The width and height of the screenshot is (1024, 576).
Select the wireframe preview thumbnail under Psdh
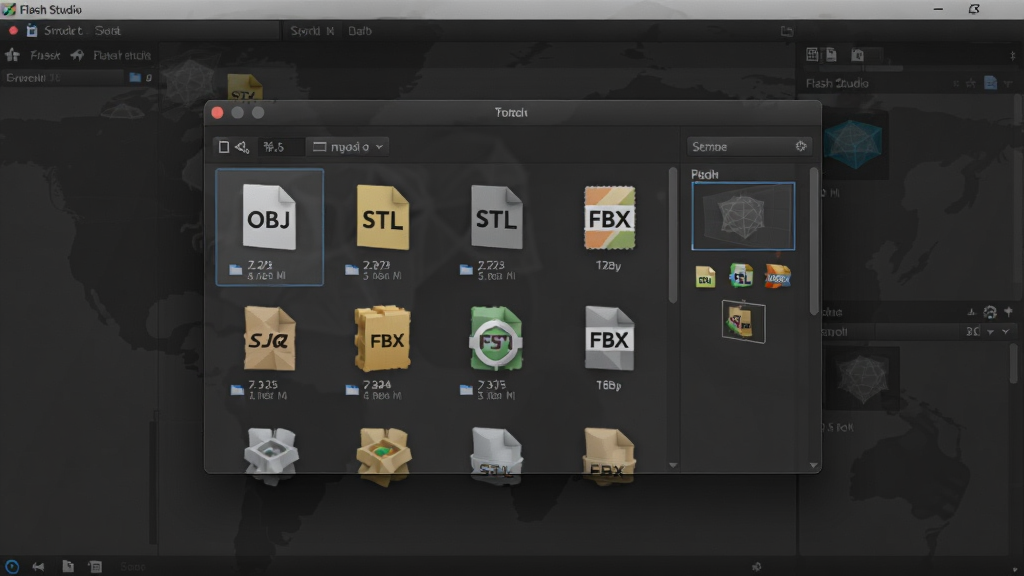point(743,216)
